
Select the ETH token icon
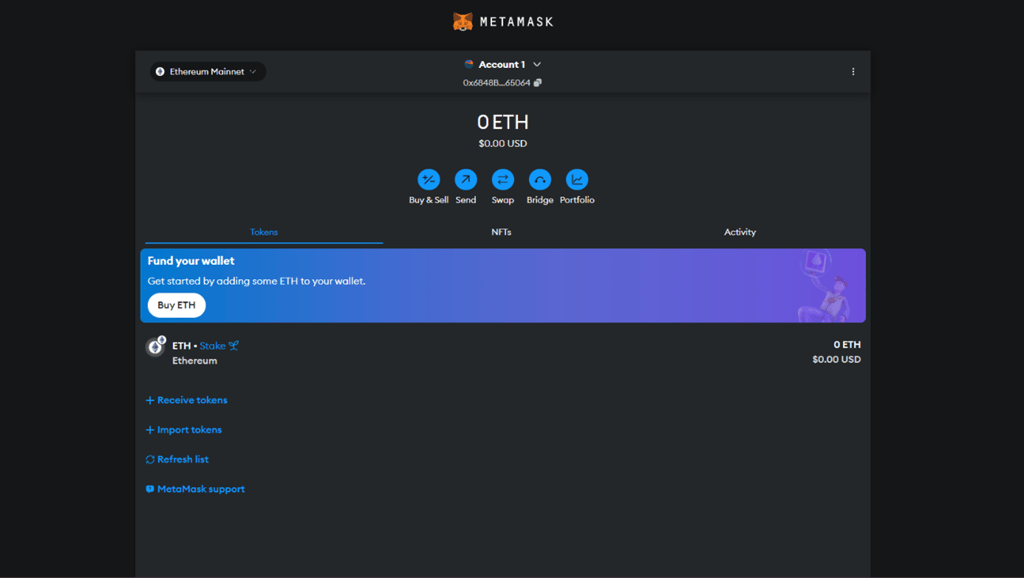coord(155,346)
